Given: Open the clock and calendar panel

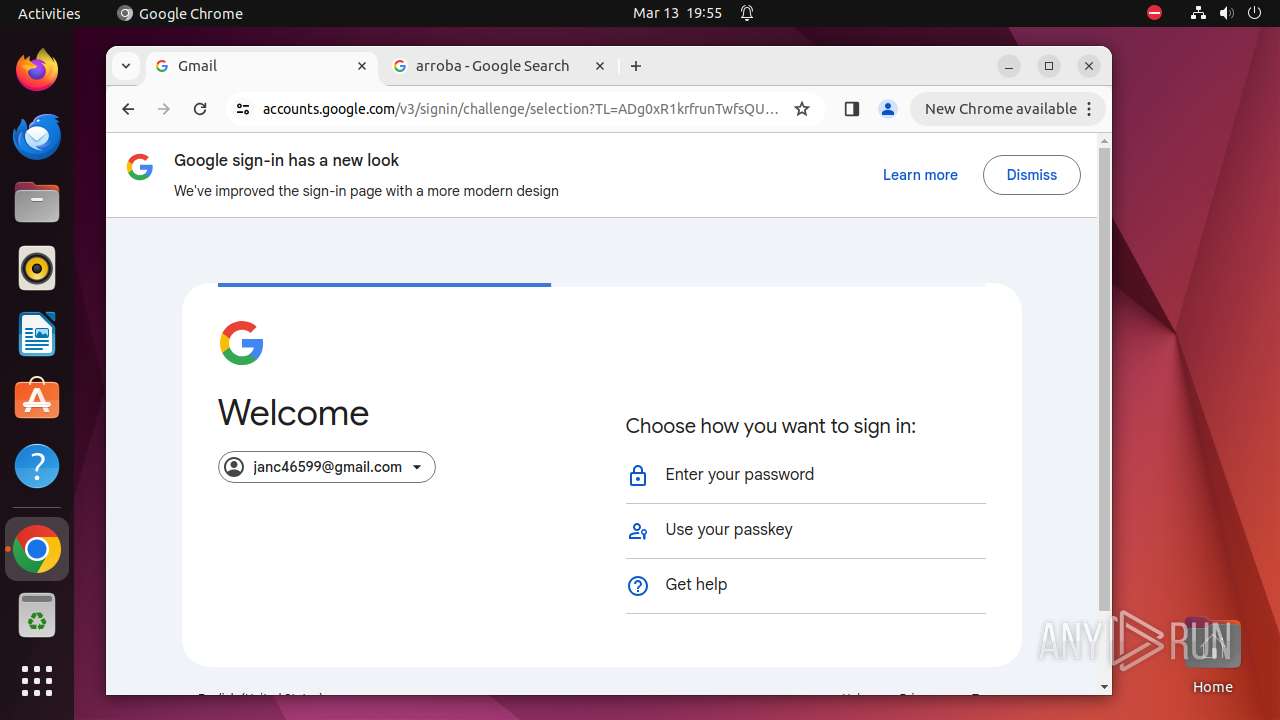Looking at the screenshot, I should 677,13.
